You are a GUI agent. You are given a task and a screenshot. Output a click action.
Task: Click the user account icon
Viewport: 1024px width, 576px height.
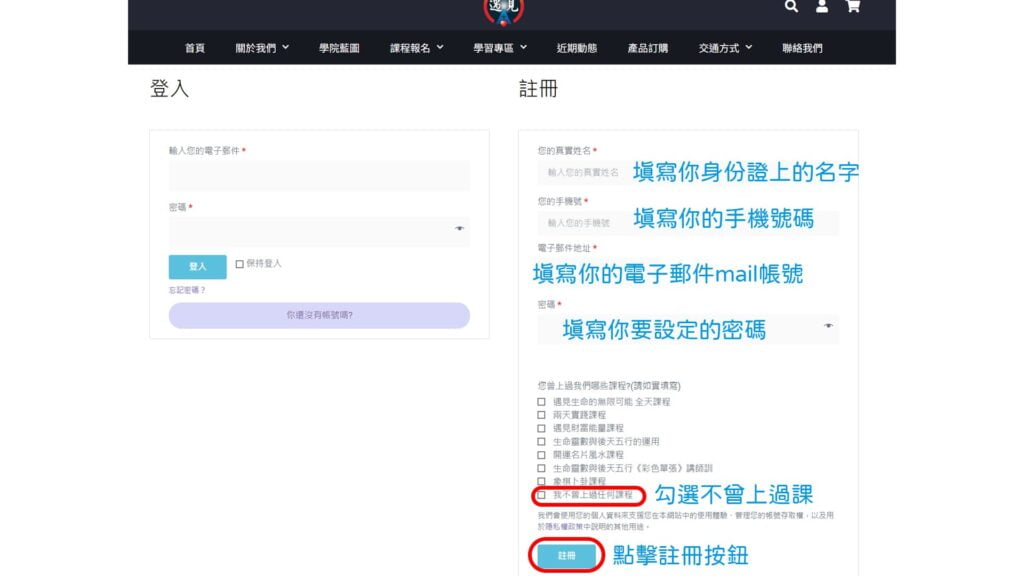coord(822,6)
